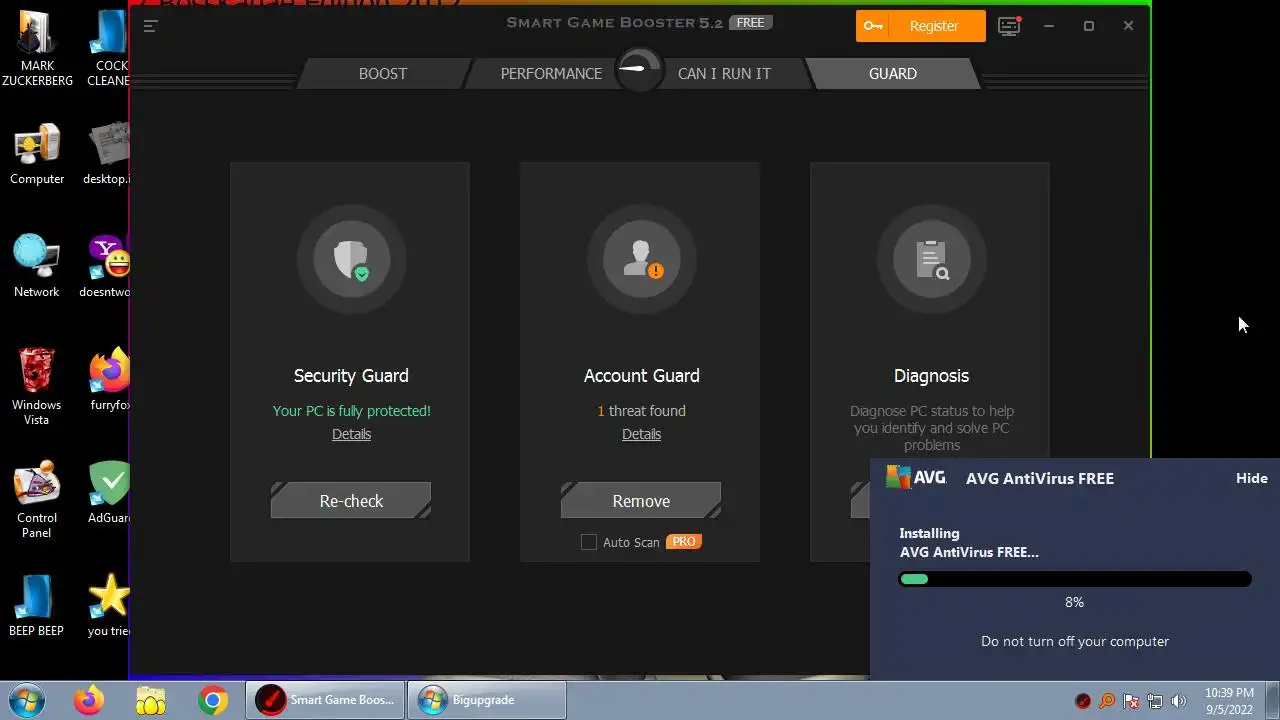Click the '1 threat found' text
This screenshot has width=1280, height=720.
point(641,411)
